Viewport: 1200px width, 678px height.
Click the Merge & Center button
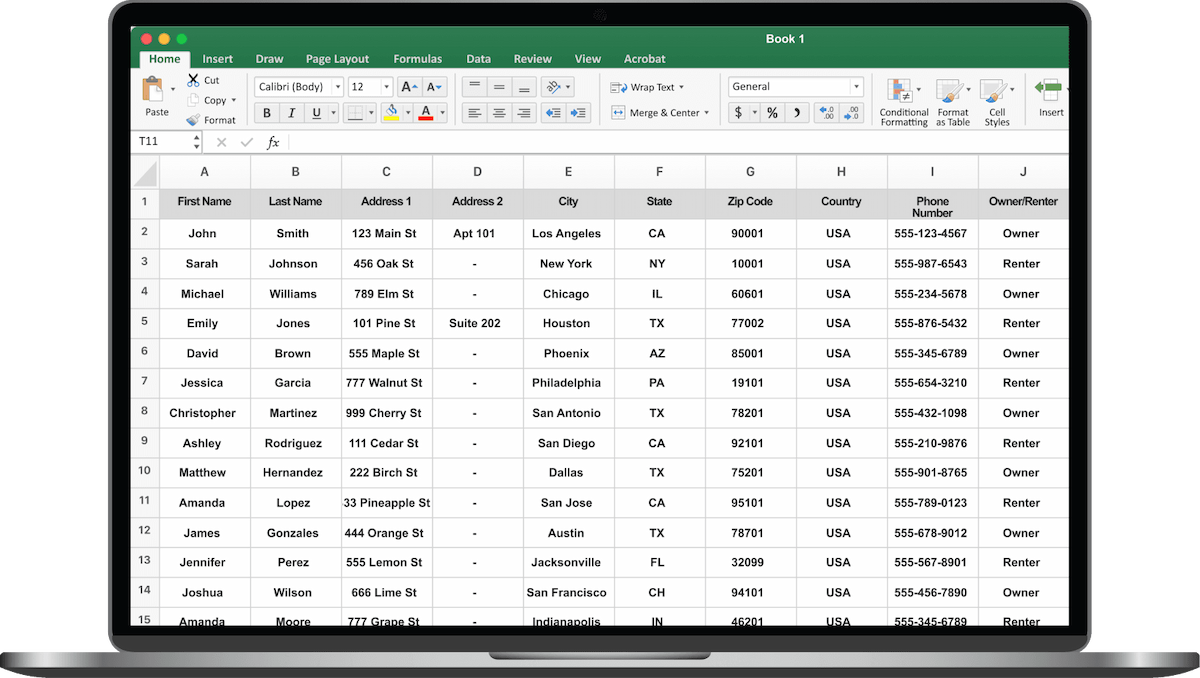pyautogui.click(x=660, y=113)
